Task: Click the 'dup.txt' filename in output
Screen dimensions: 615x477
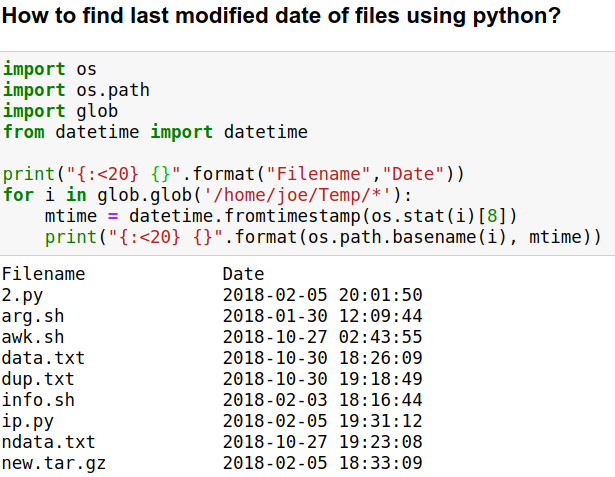Action: click(x=38, y=379)
